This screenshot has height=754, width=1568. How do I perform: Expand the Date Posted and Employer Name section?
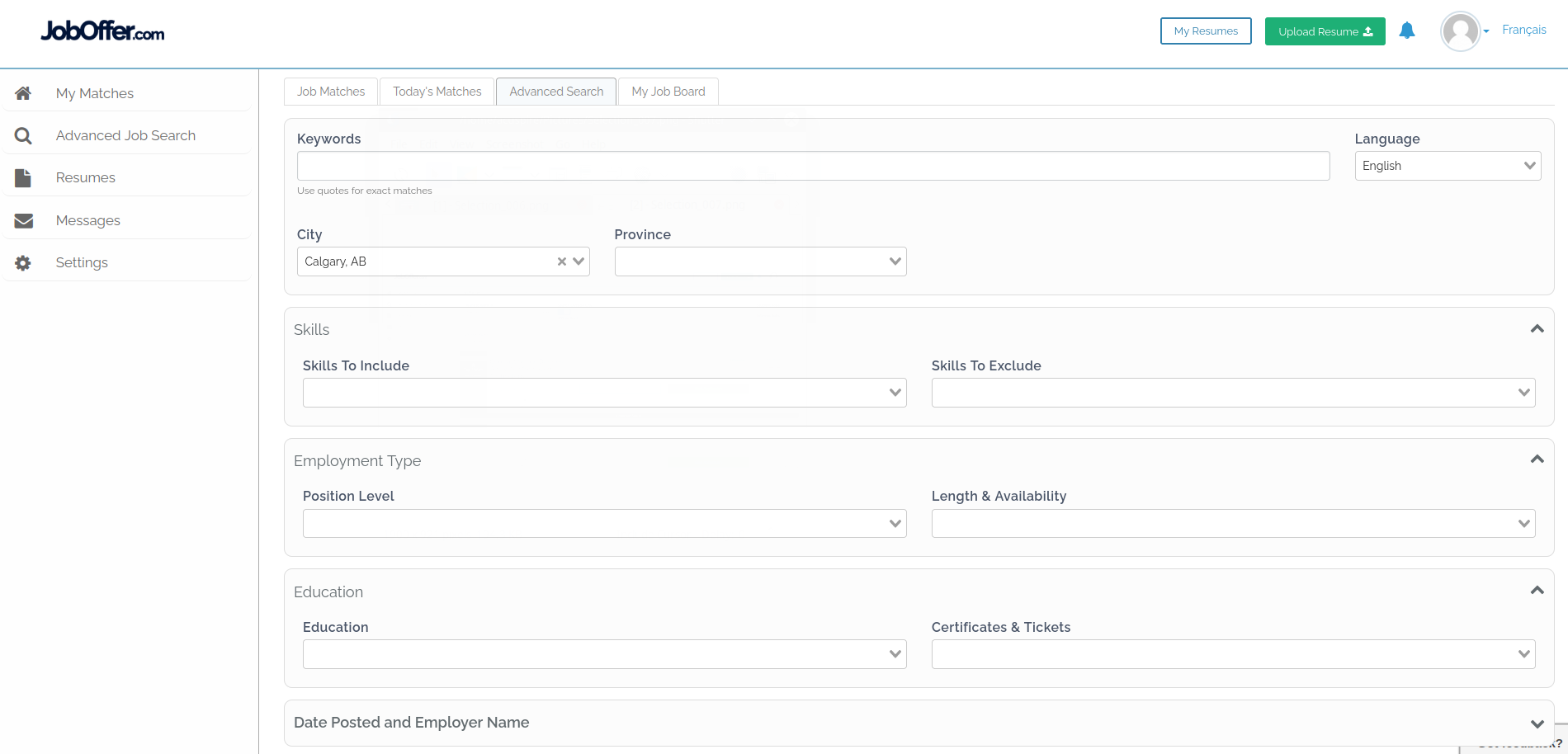click(1537, 722)
